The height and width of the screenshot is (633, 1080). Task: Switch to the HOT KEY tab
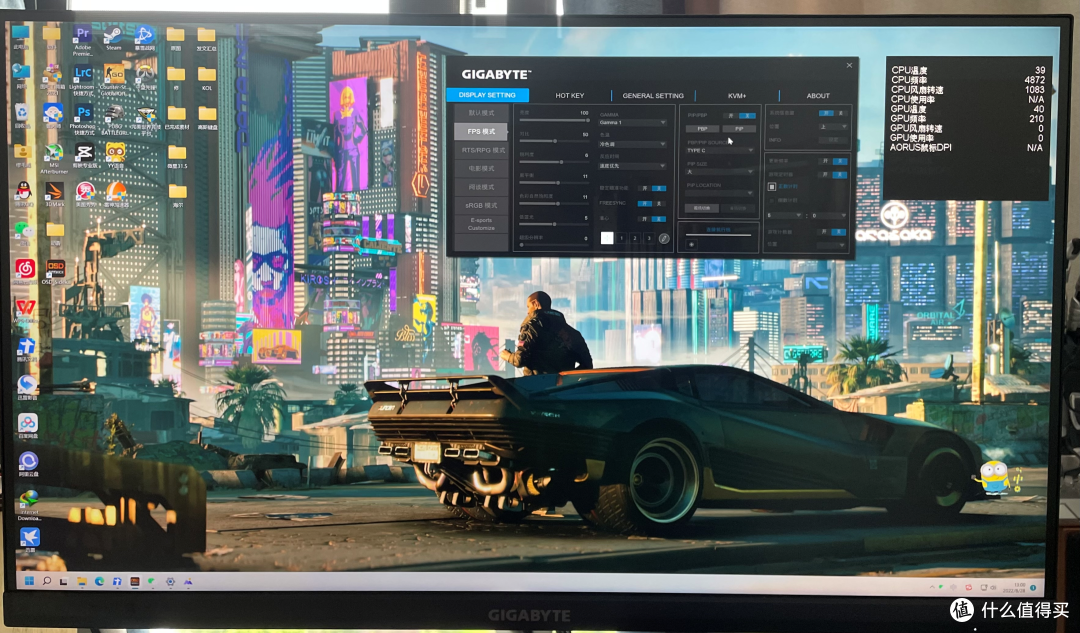[x=570, y=96]
